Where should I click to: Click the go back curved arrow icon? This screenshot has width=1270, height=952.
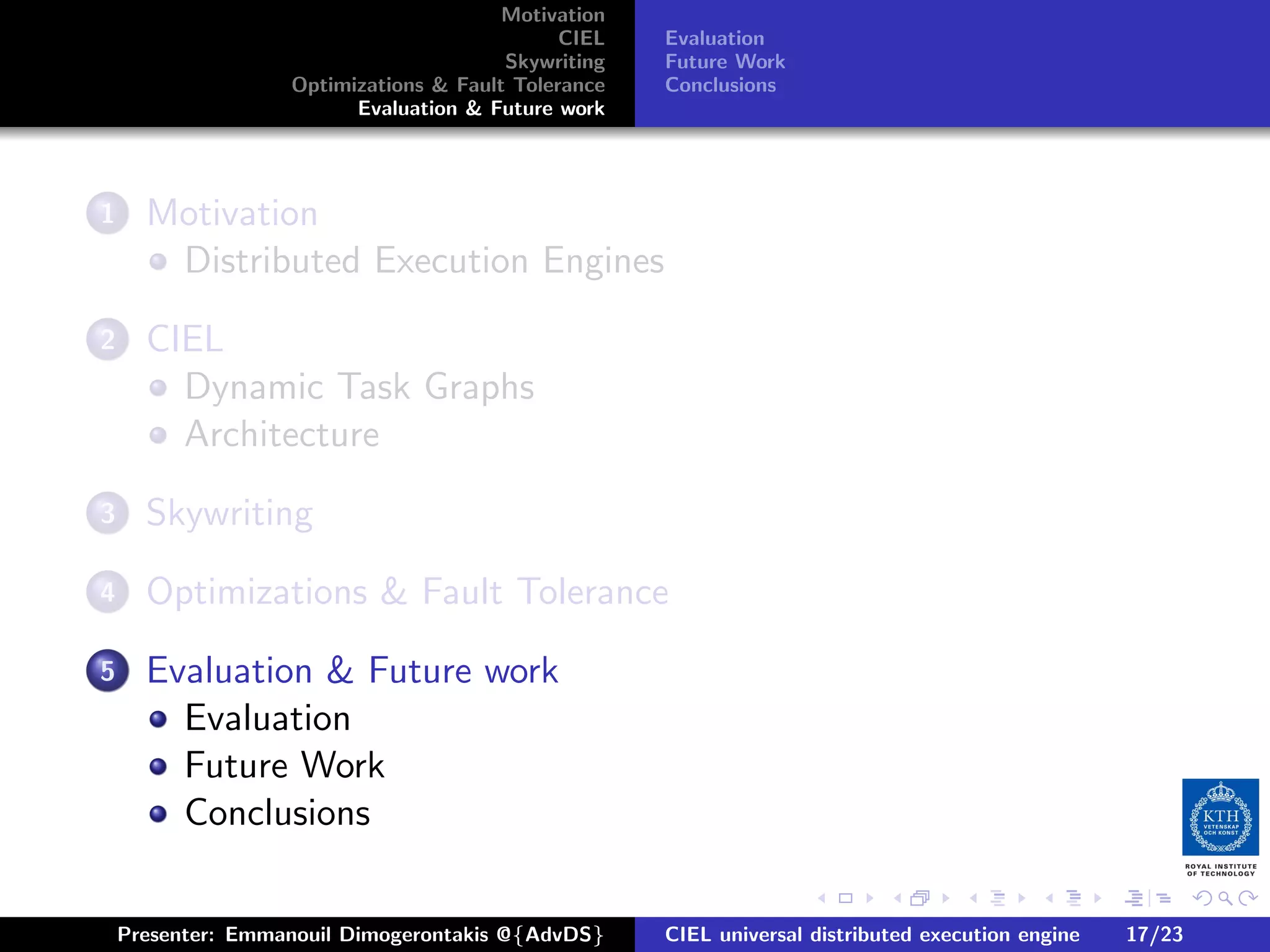point(1202,898)
